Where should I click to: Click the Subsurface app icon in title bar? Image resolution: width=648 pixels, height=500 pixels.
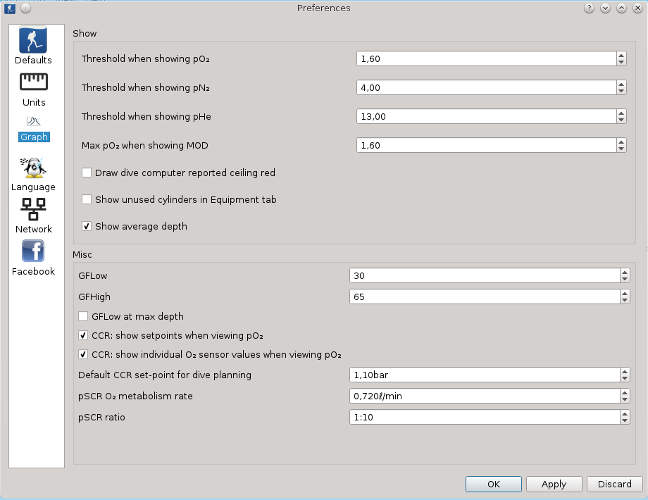10,8
